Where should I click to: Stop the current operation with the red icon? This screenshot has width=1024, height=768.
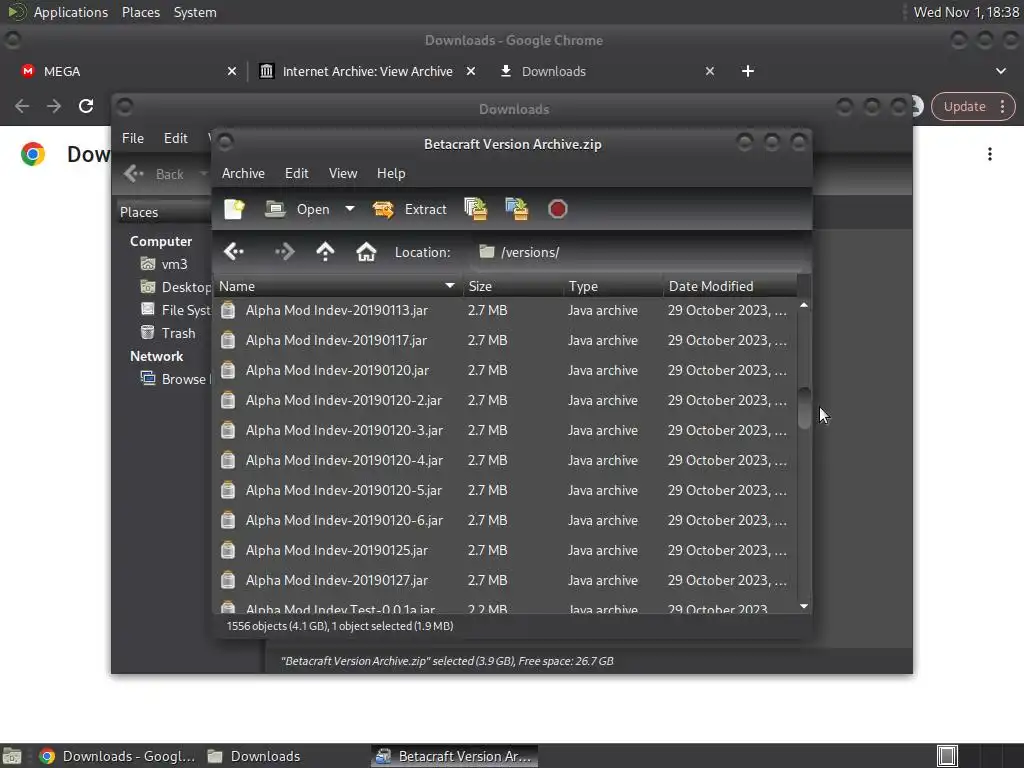(558, 209)
